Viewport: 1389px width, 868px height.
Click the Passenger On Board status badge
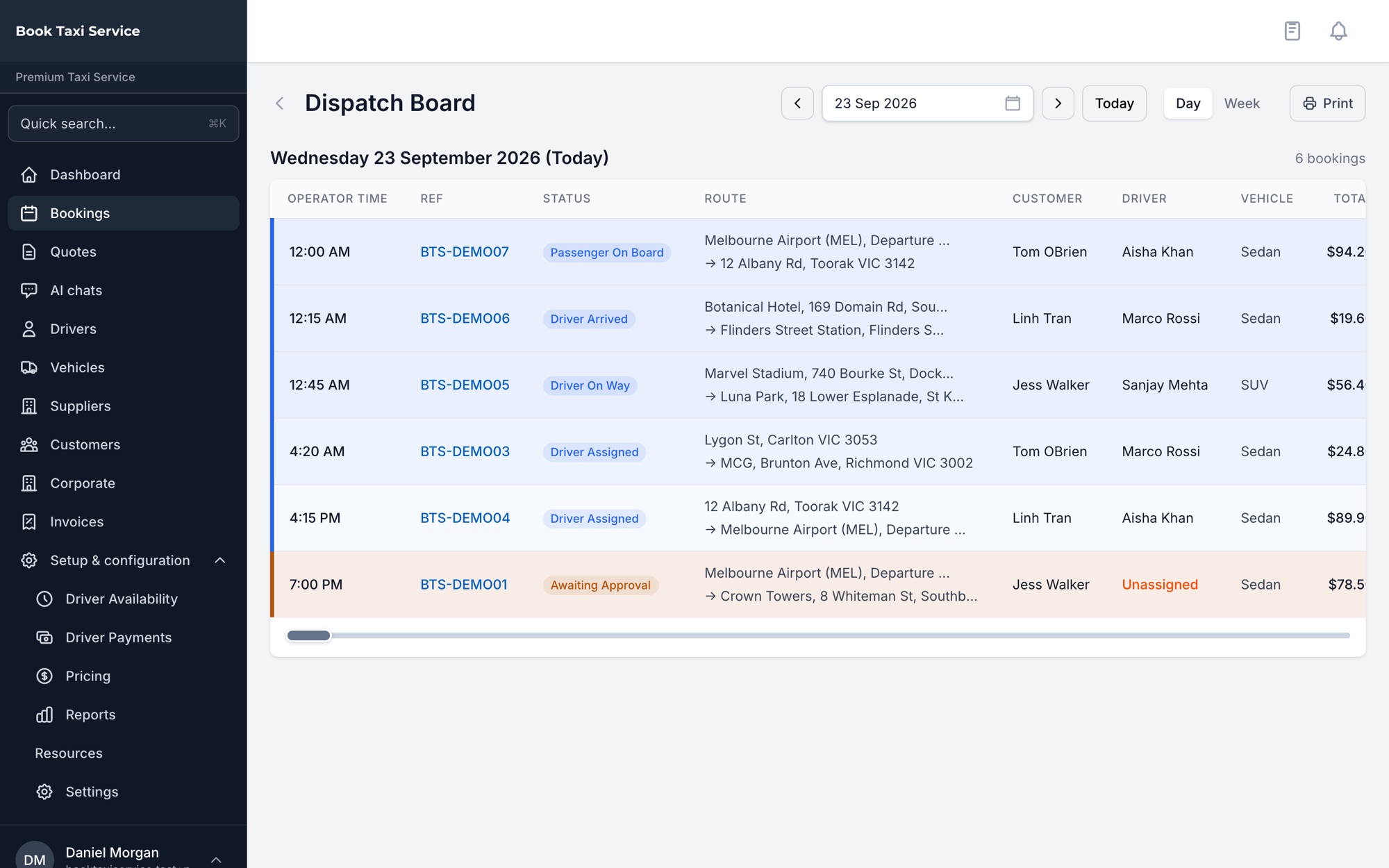pyautogui.click(x=607, y=253)
